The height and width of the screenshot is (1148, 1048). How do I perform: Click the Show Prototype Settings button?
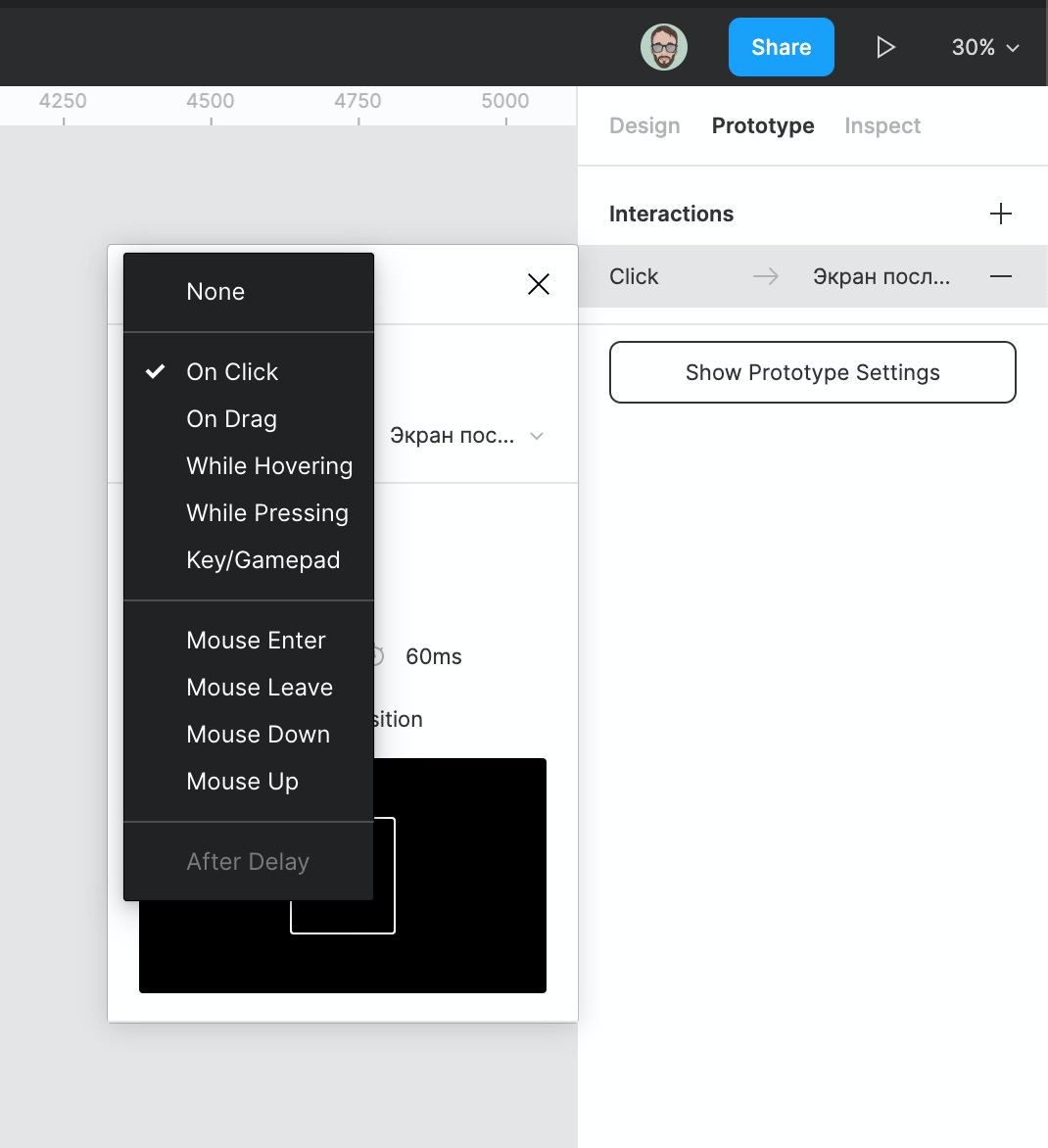[x=812, y=372]
